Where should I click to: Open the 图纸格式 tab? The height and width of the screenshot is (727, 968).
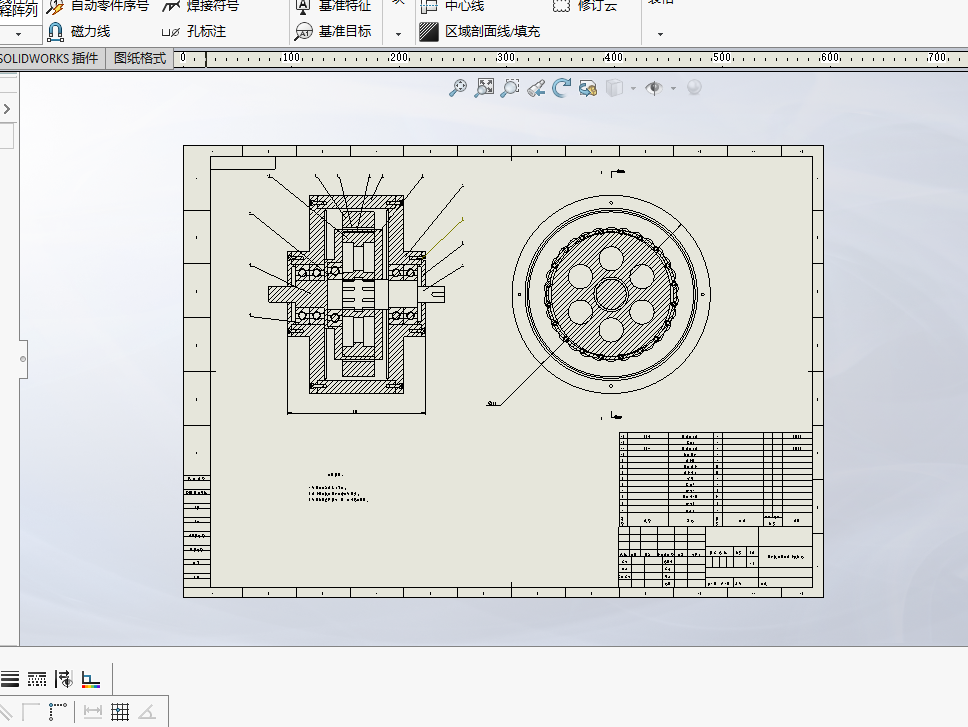(140, 58)
